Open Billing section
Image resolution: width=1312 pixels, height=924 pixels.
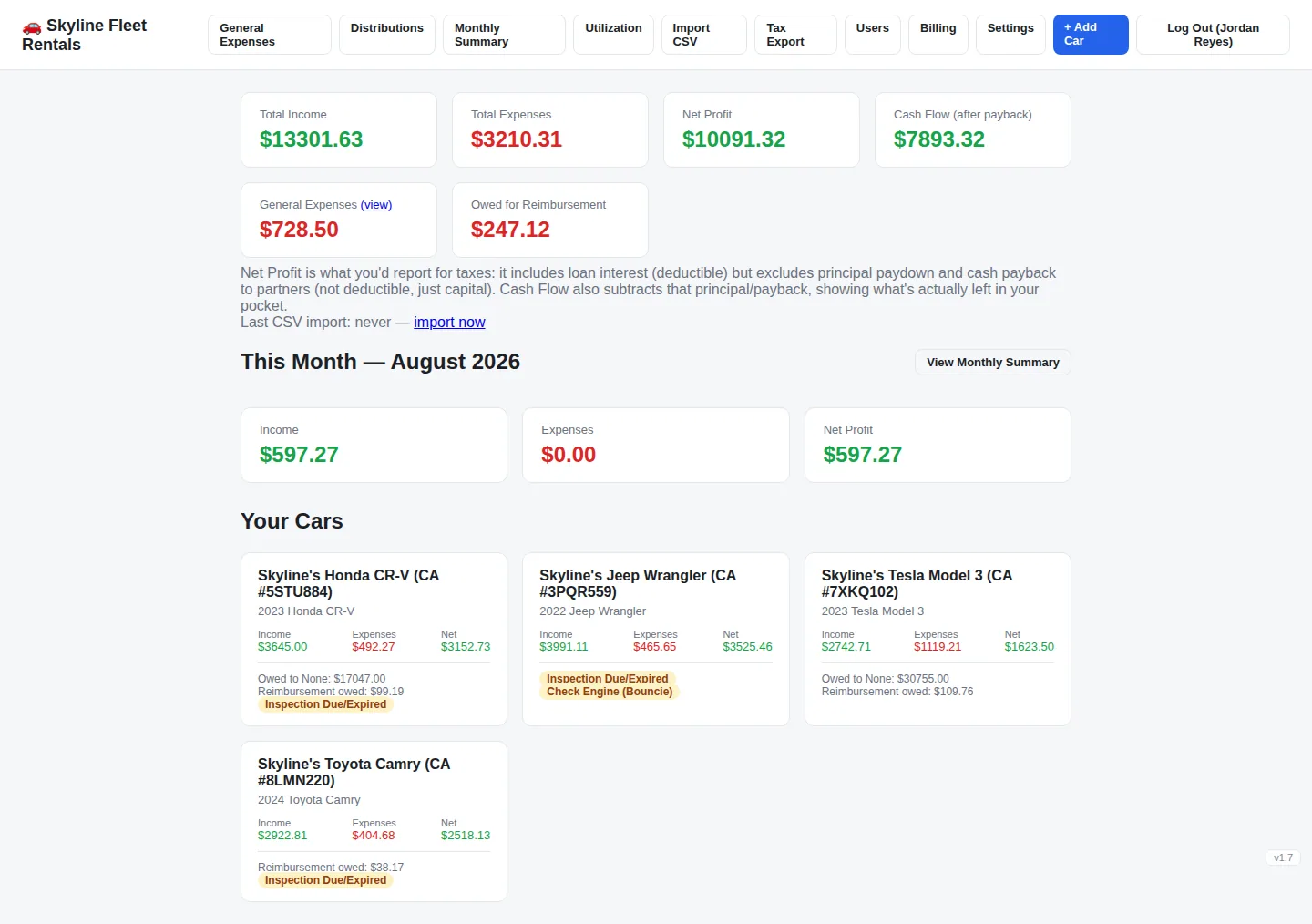(938, 35)
